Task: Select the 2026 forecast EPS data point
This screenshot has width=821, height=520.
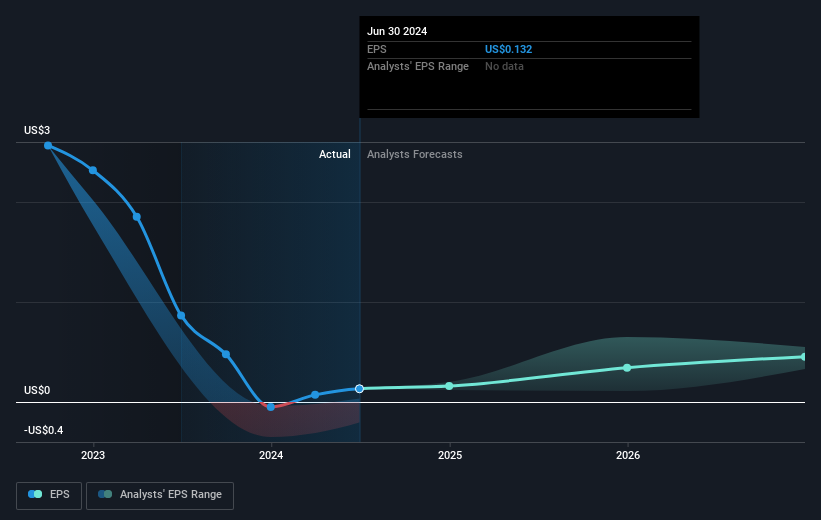Action: point(627,368)
